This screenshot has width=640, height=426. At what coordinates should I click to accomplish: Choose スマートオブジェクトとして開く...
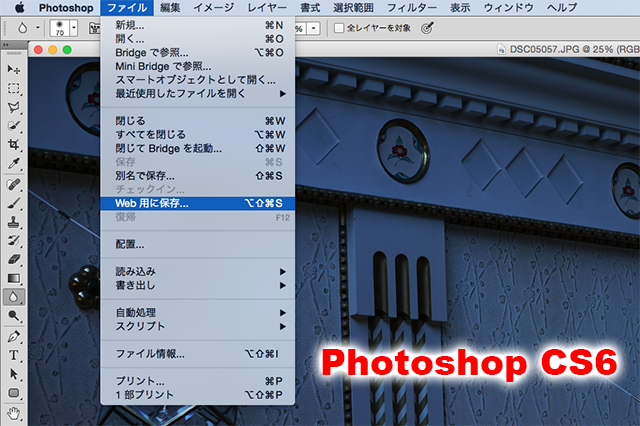[x=198, y=80]
